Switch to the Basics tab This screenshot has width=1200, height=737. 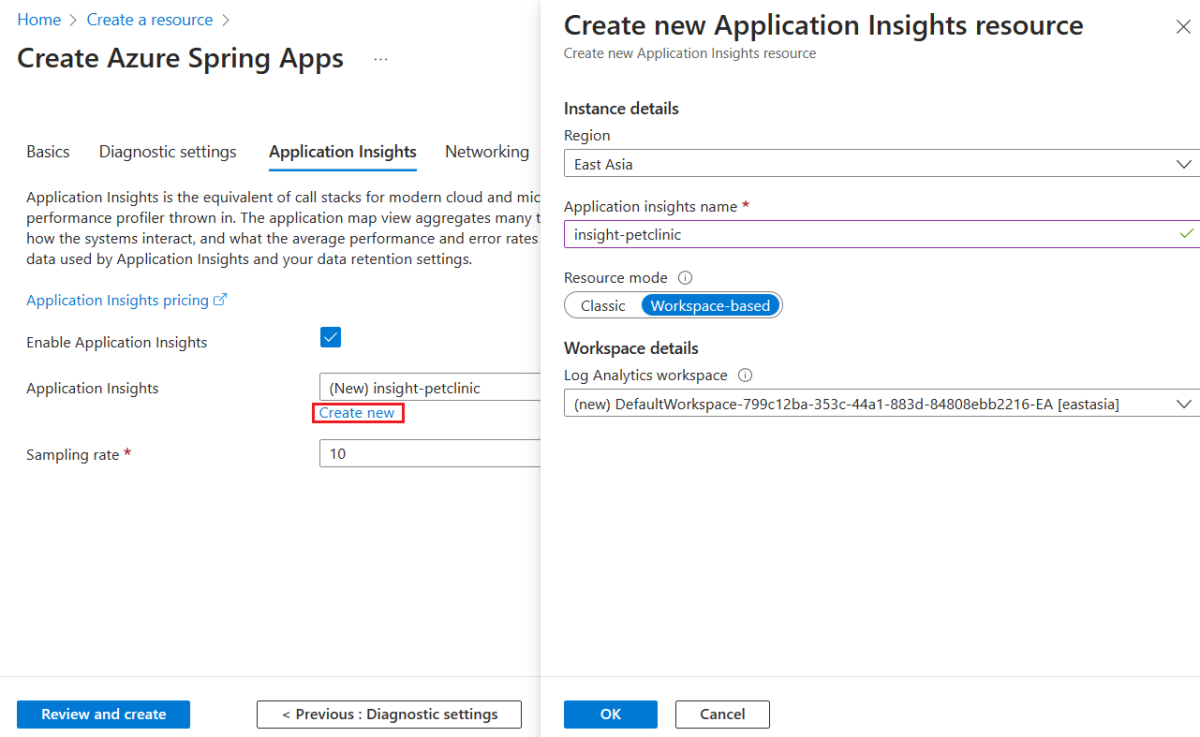tap(48, 152)
